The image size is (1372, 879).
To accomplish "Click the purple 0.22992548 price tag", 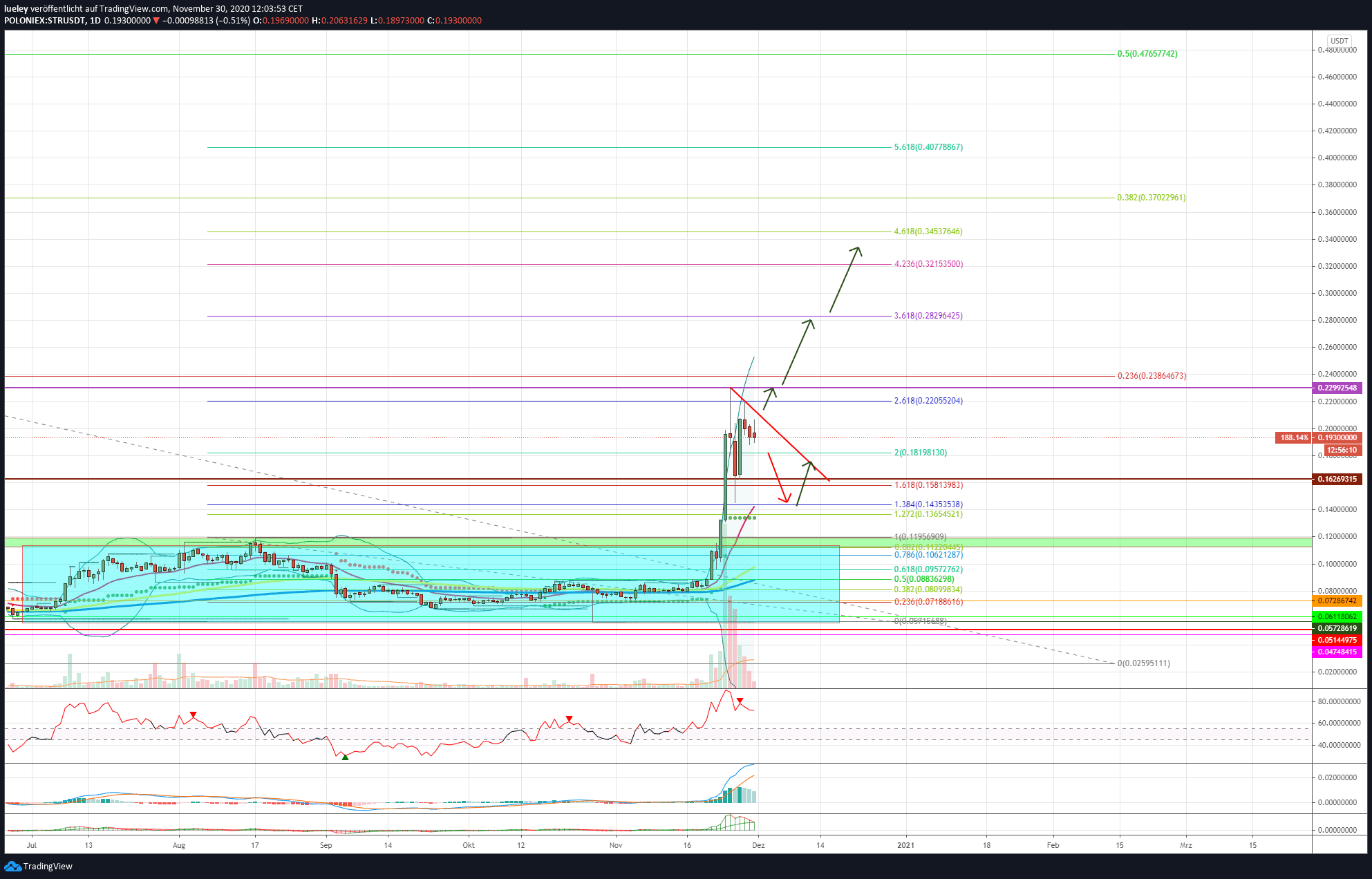I will [x=1337, y=388].
